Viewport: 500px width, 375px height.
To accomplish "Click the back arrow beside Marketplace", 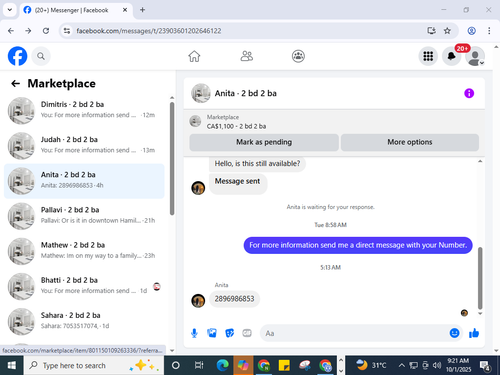I will [x=16, y=83].
